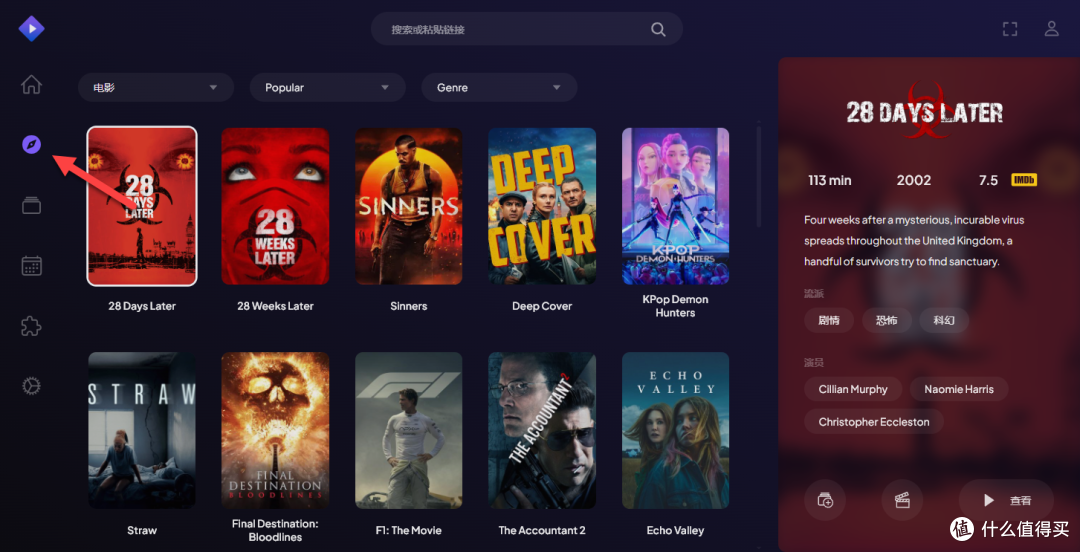This screenshot has width=1080, height=552.
Task: Click the Naomie Harris cast link
Action: pos(959,389)
